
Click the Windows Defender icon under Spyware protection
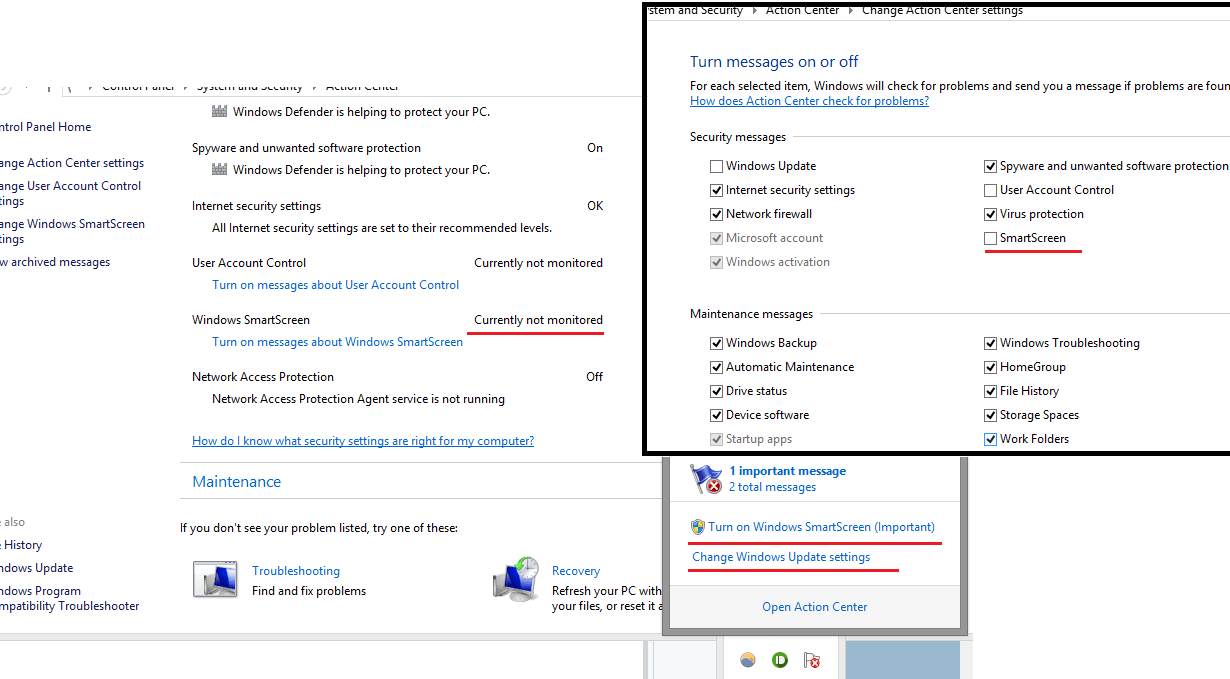coord(220,170)
